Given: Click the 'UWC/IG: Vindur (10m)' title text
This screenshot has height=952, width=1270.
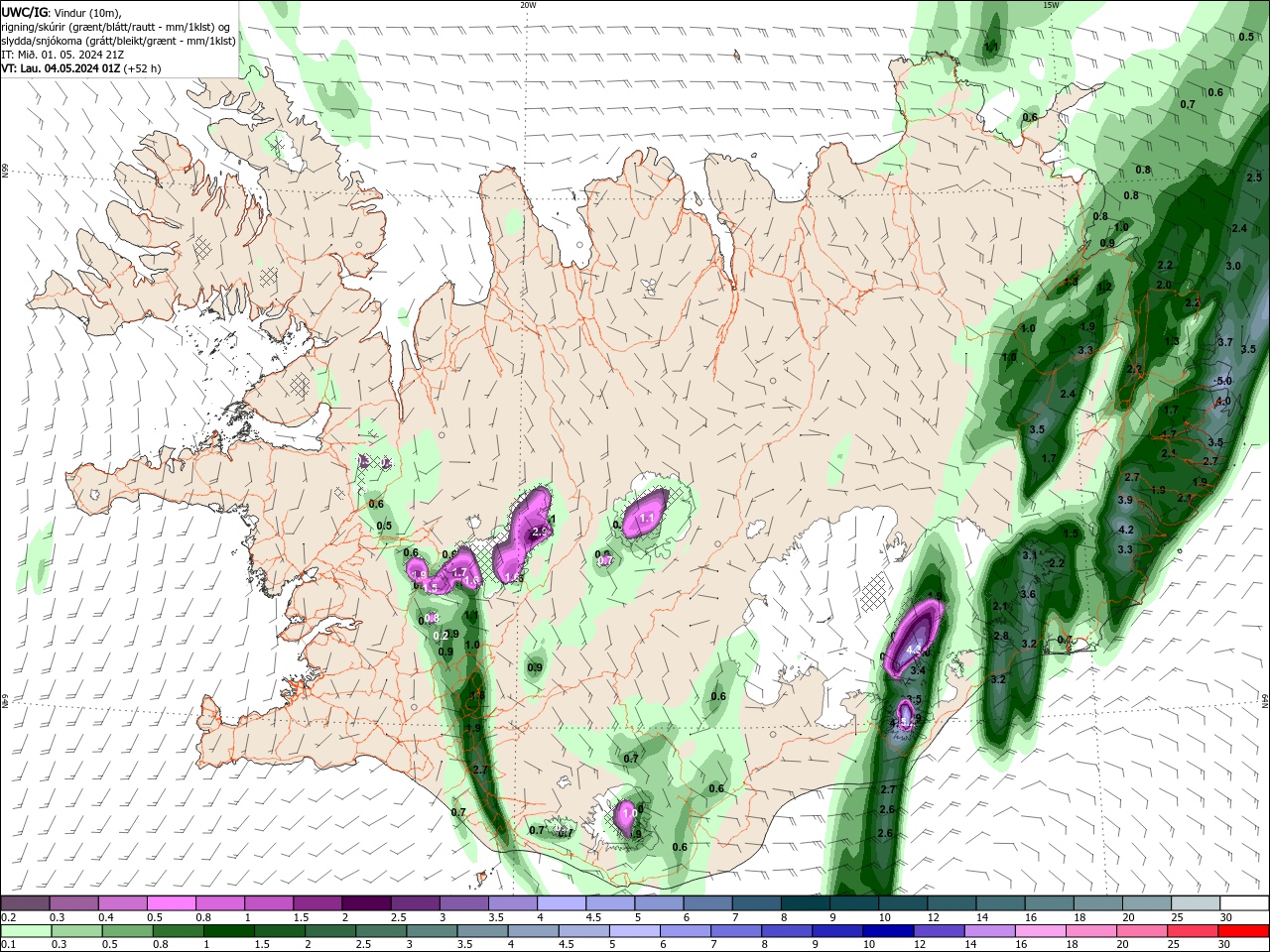Looking at the screenshot, I should point(61,12).
